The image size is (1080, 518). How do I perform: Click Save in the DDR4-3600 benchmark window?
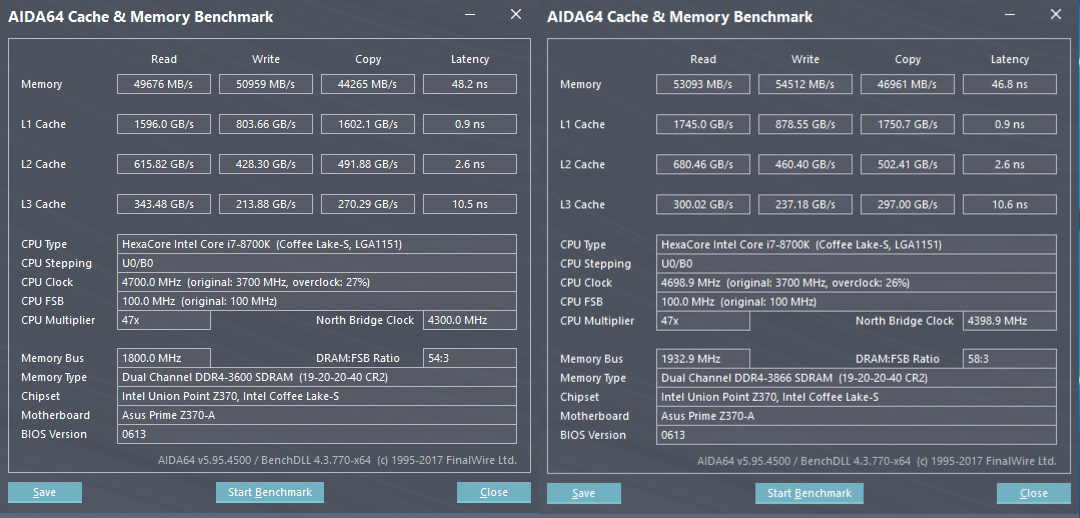[45, 492]
